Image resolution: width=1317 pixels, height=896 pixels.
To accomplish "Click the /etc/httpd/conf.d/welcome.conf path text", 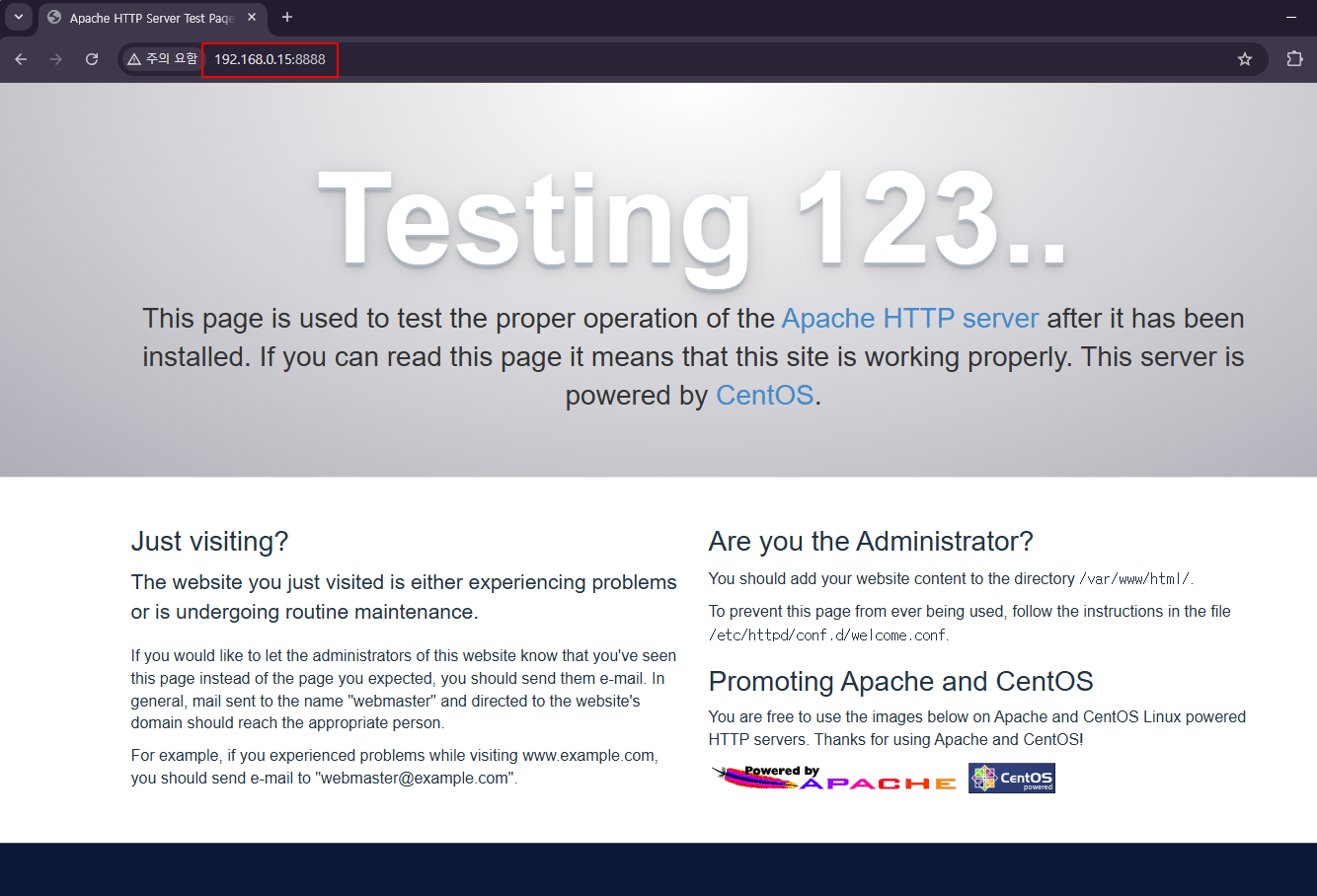I will coord(827,635).
